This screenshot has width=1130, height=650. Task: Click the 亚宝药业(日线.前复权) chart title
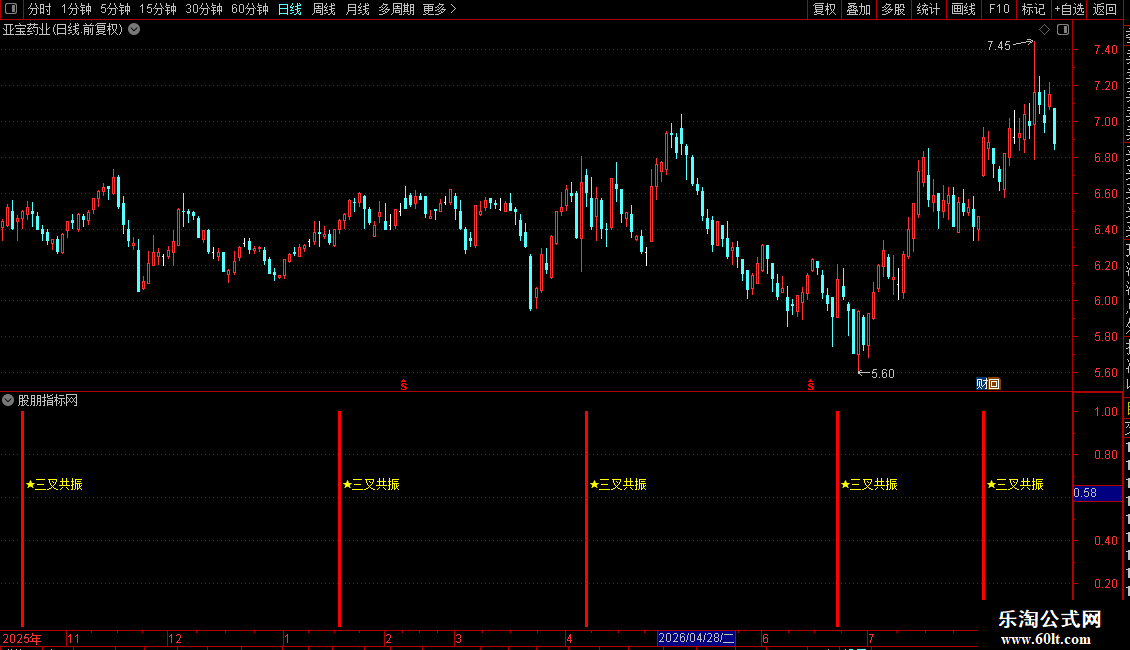[x=63, y=30]
